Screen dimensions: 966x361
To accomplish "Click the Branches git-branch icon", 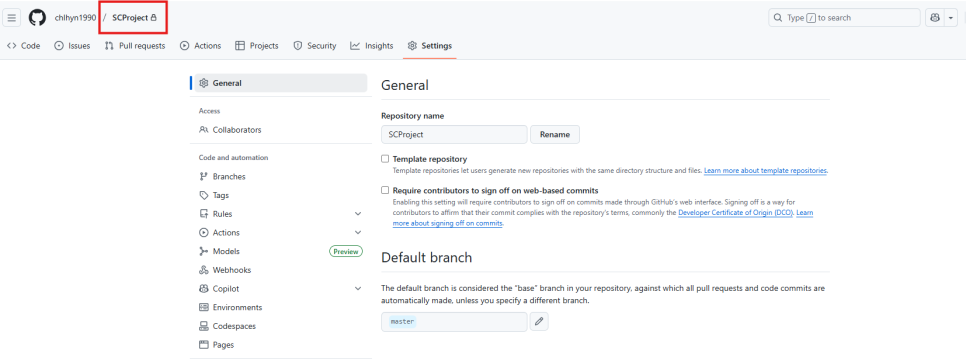I will [204, 177].
